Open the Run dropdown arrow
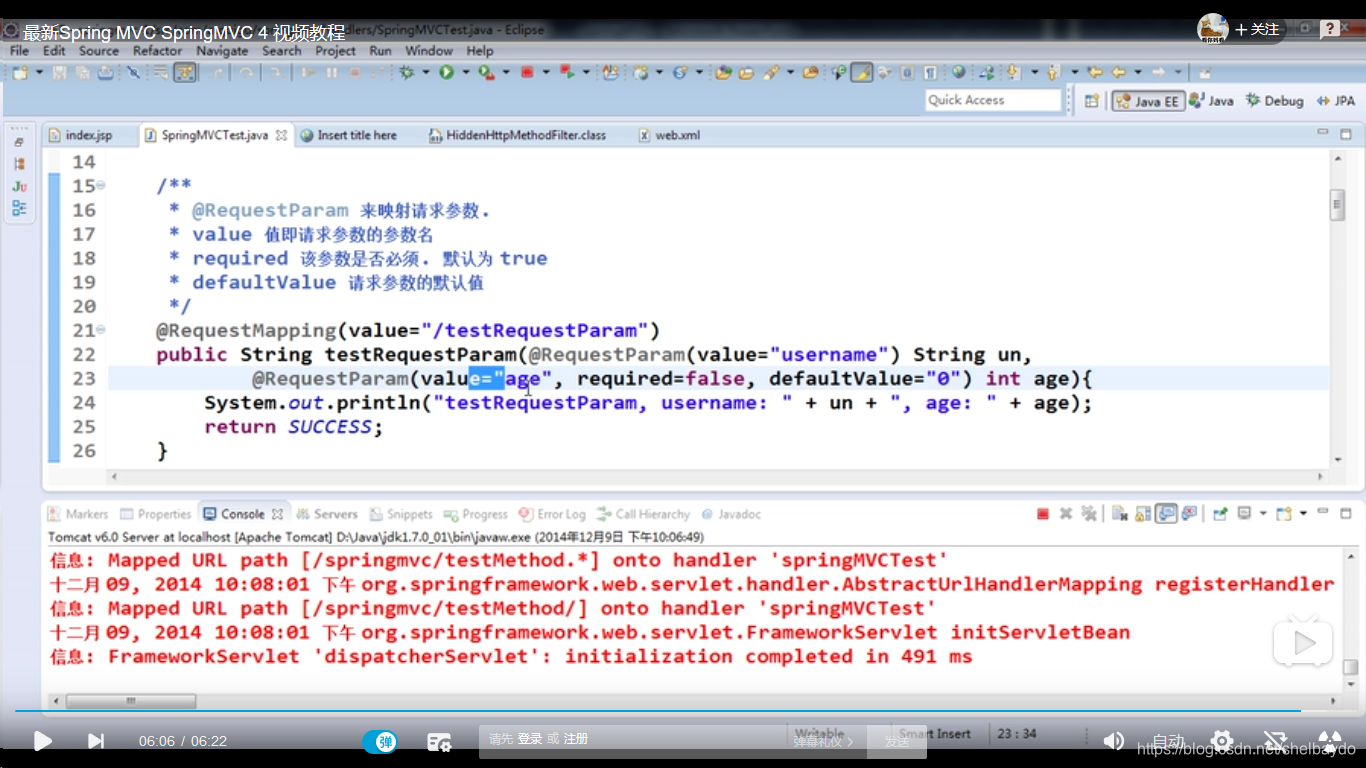 tap(464, 73)
